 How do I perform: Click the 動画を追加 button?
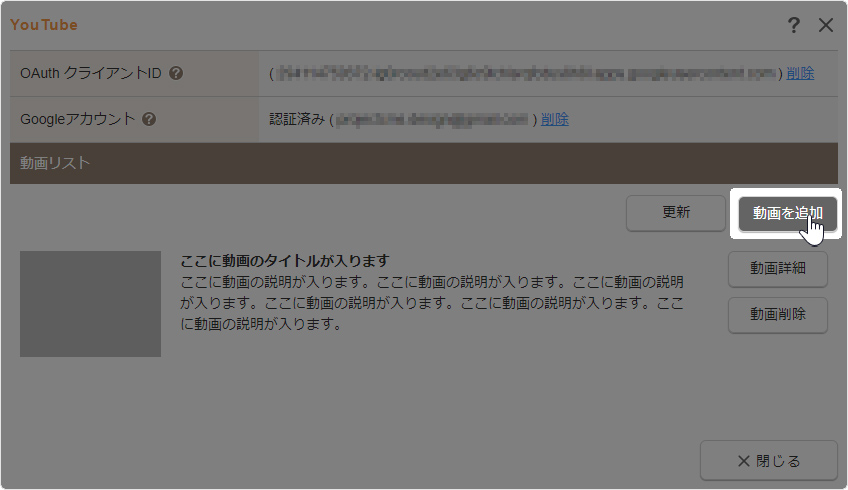click(787, 214)
